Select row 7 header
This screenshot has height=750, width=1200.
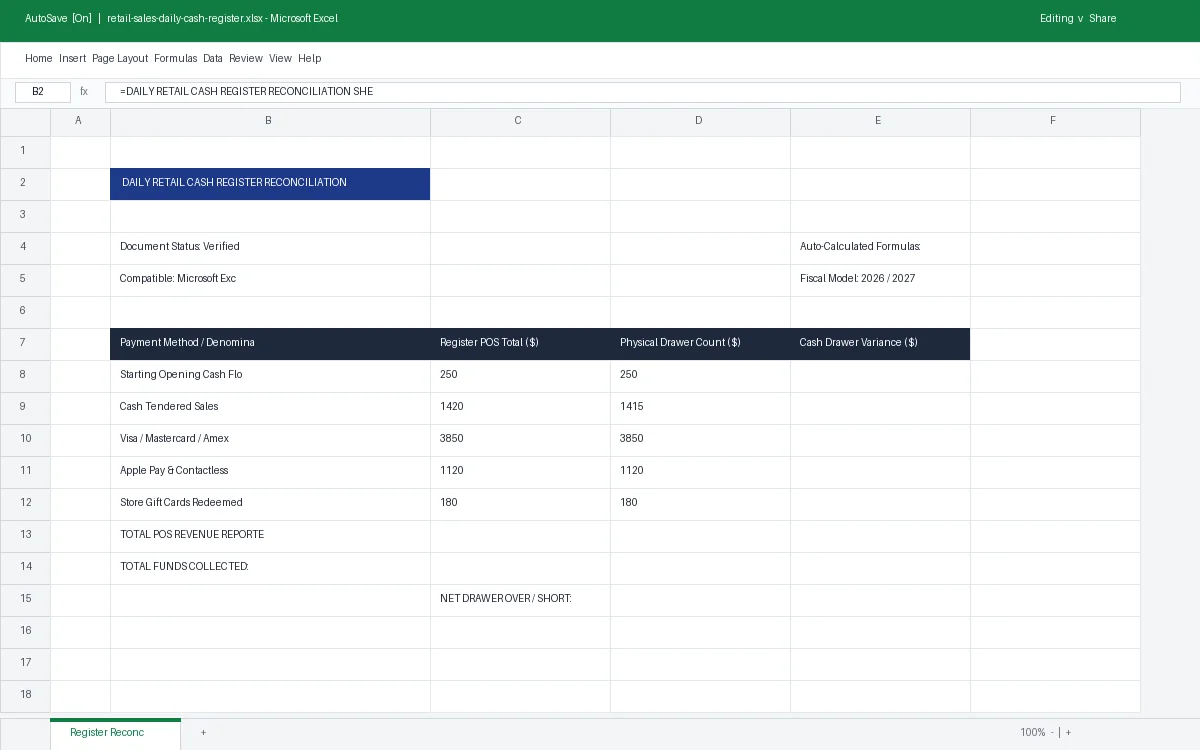point(25,343)
